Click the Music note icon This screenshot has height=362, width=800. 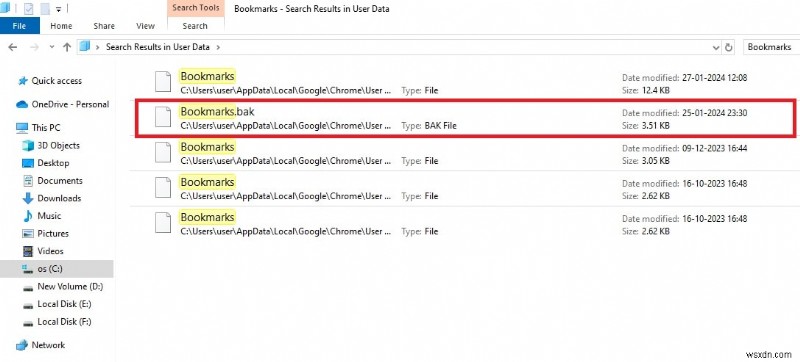click(x=28, y=216)
